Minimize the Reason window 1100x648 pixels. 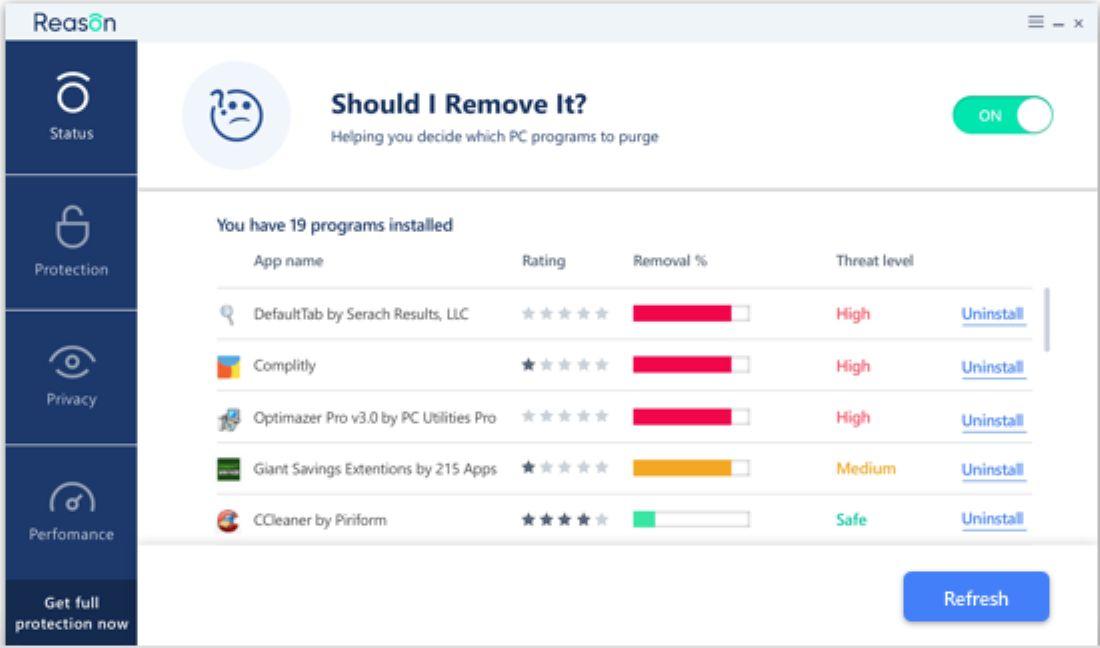pyautogui.click(x=1059, y=24)
